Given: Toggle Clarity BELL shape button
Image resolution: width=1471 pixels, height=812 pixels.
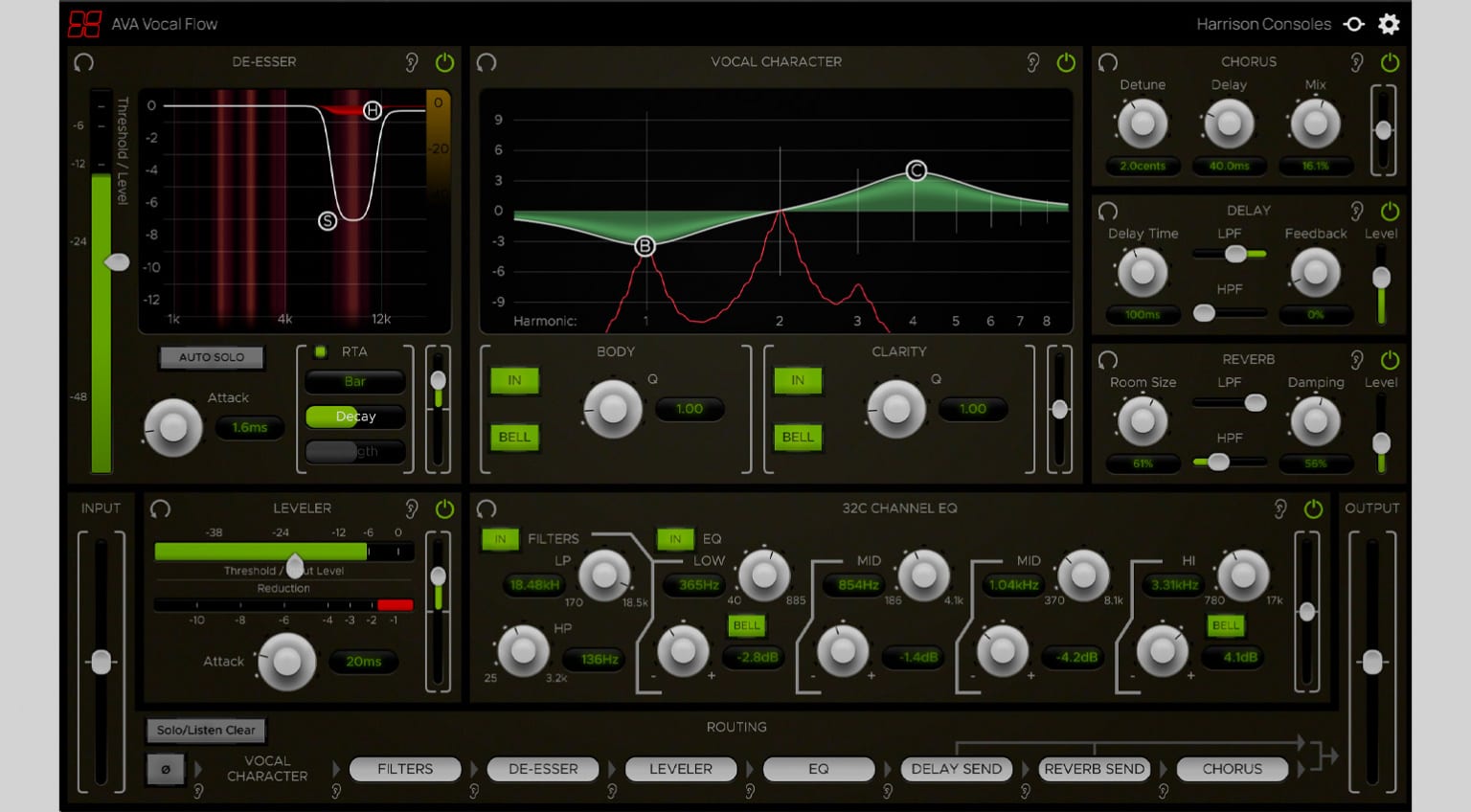Looking at the screenshot, I should 797,437.
